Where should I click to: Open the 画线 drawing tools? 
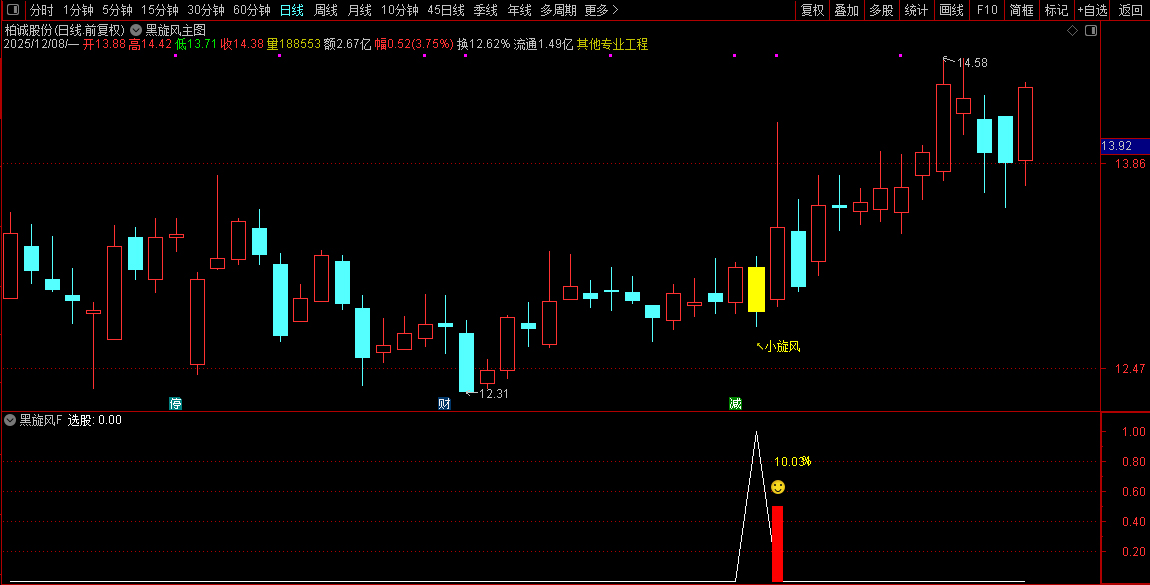pos(951,10)
